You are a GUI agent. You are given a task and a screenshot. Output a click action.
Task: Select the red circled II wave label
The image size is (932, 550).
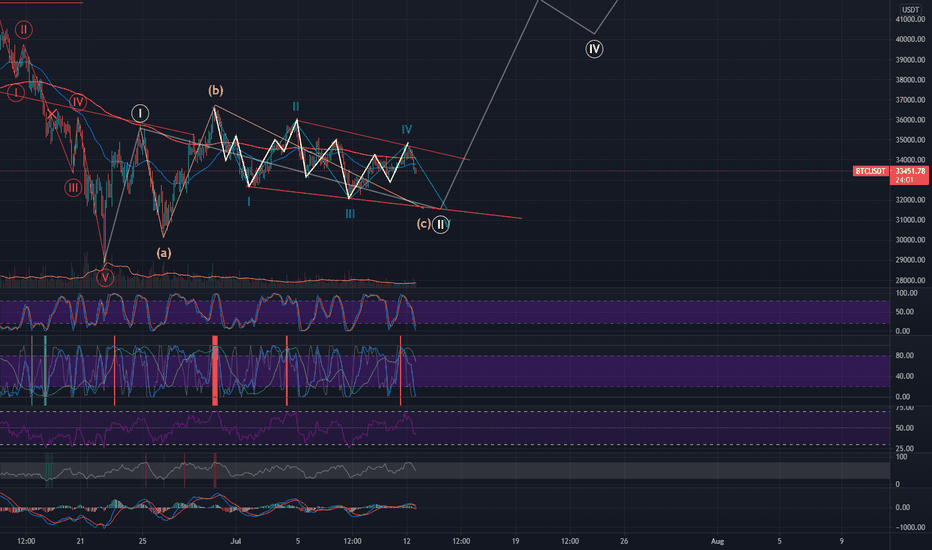coord(24,29)
